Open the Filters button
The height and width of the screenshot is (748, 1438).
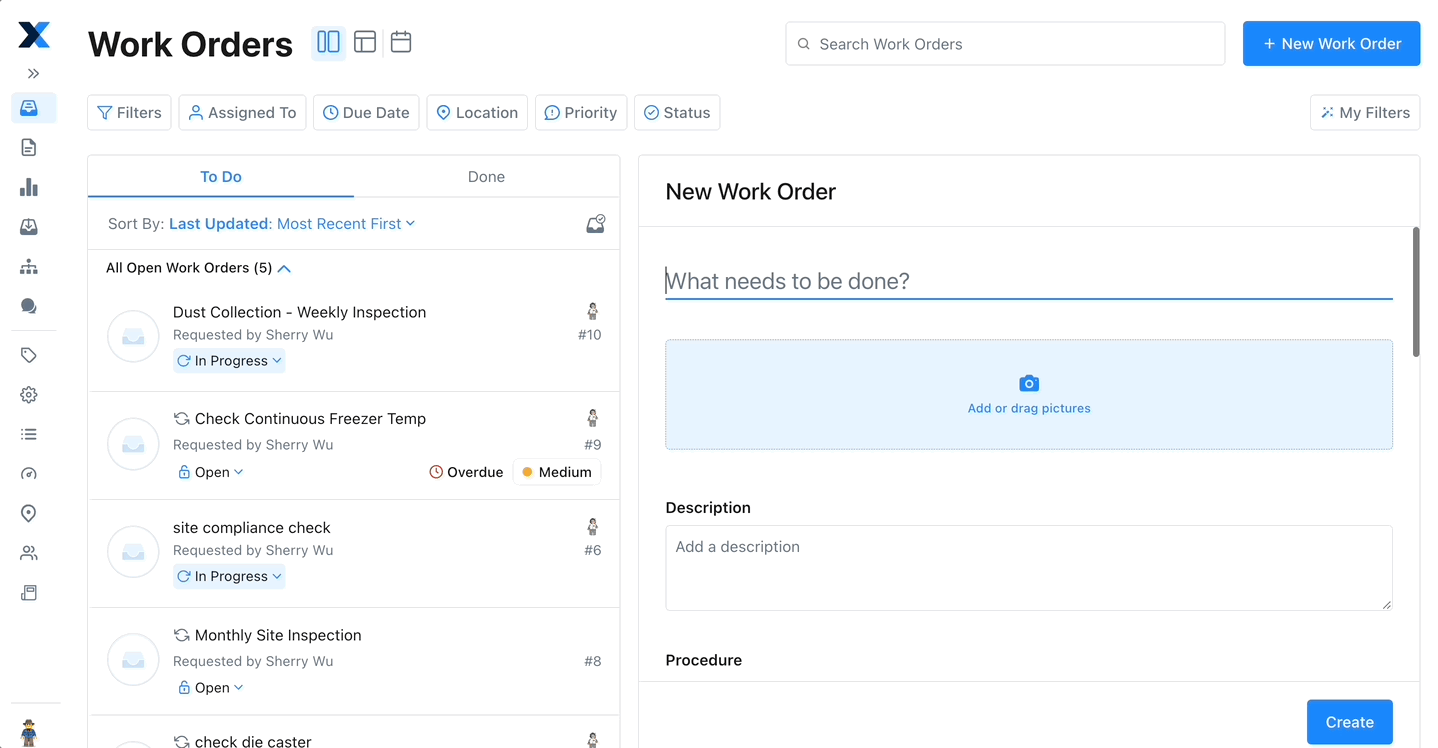(130, 113)
